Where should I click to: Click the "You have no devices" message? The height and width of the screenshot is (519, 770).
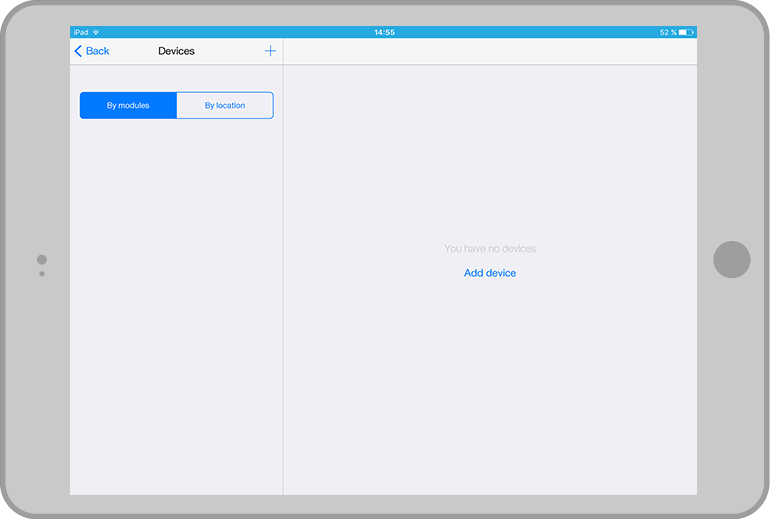[x=490, y=248]
